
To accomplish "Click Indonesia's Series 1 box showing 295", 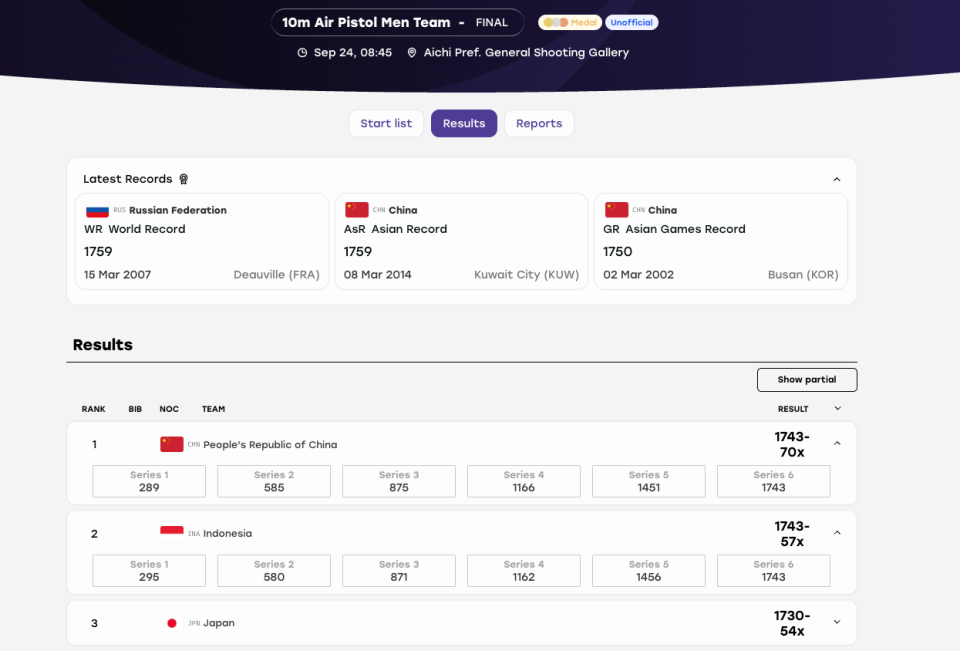I will (149, 571).
